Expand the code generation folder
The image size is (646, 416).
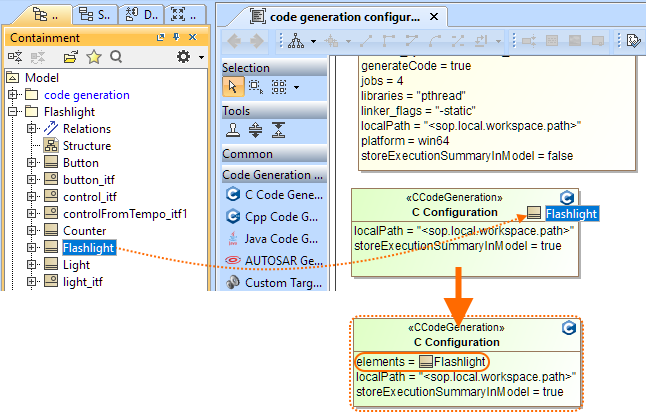point(12,95)
